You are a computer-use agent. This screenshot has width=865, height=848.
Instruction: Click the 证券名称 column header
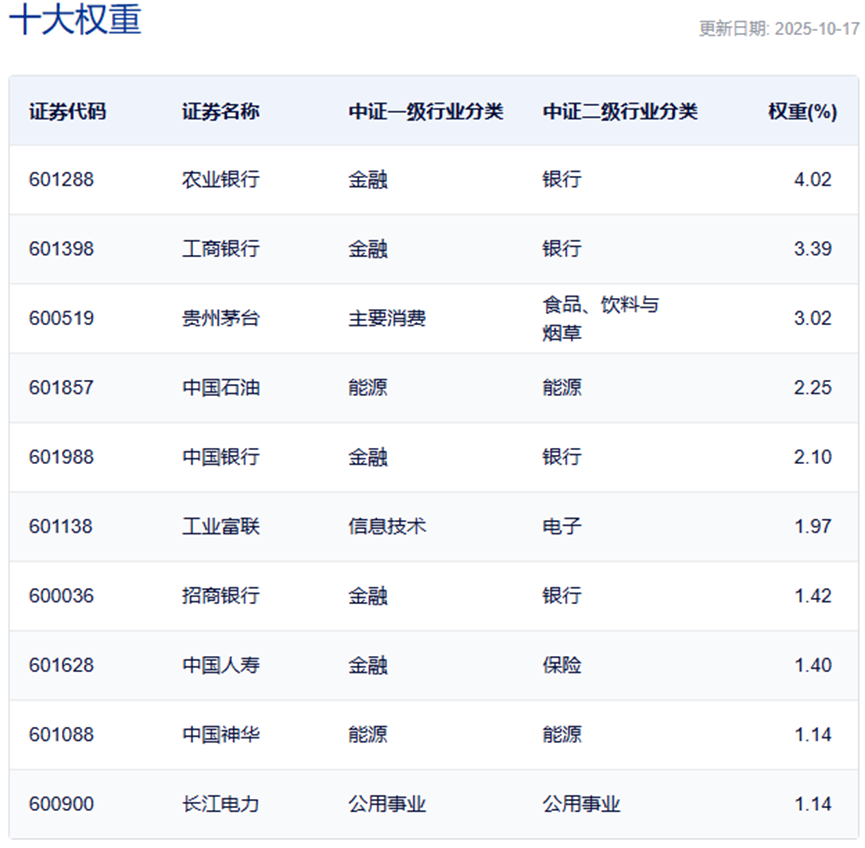pyautogui.click(x=221, y=111)
